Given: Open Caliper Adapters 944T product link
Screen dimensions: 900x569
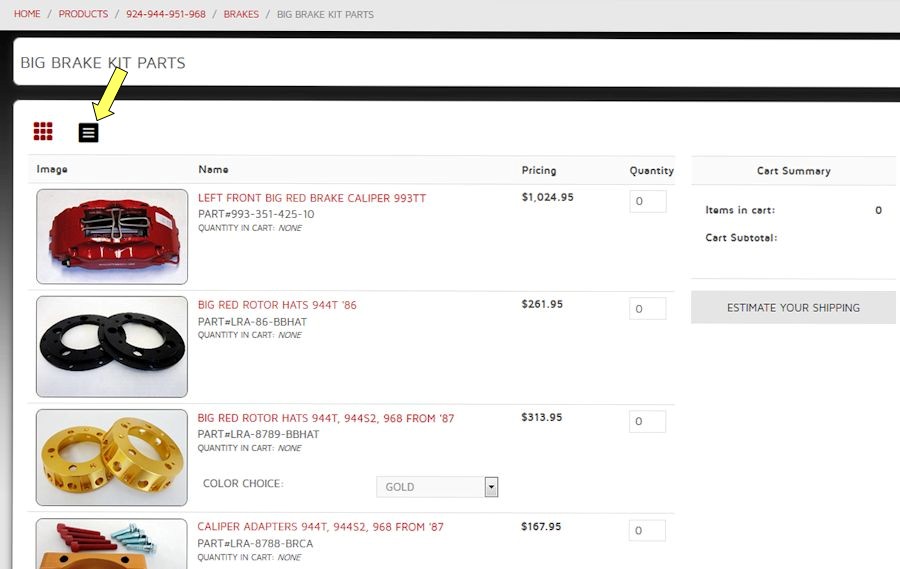Looking at the screenshot, I should pyautogui.click(x=320, y=527).
